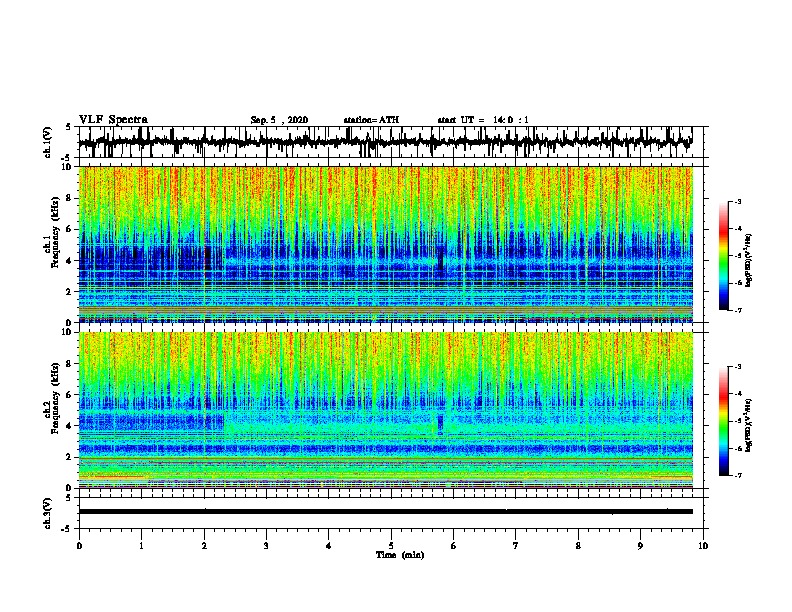
Task: Select the ch.2 "Frequency (kHz)" axis label
Action: click(x=55, y=398)
